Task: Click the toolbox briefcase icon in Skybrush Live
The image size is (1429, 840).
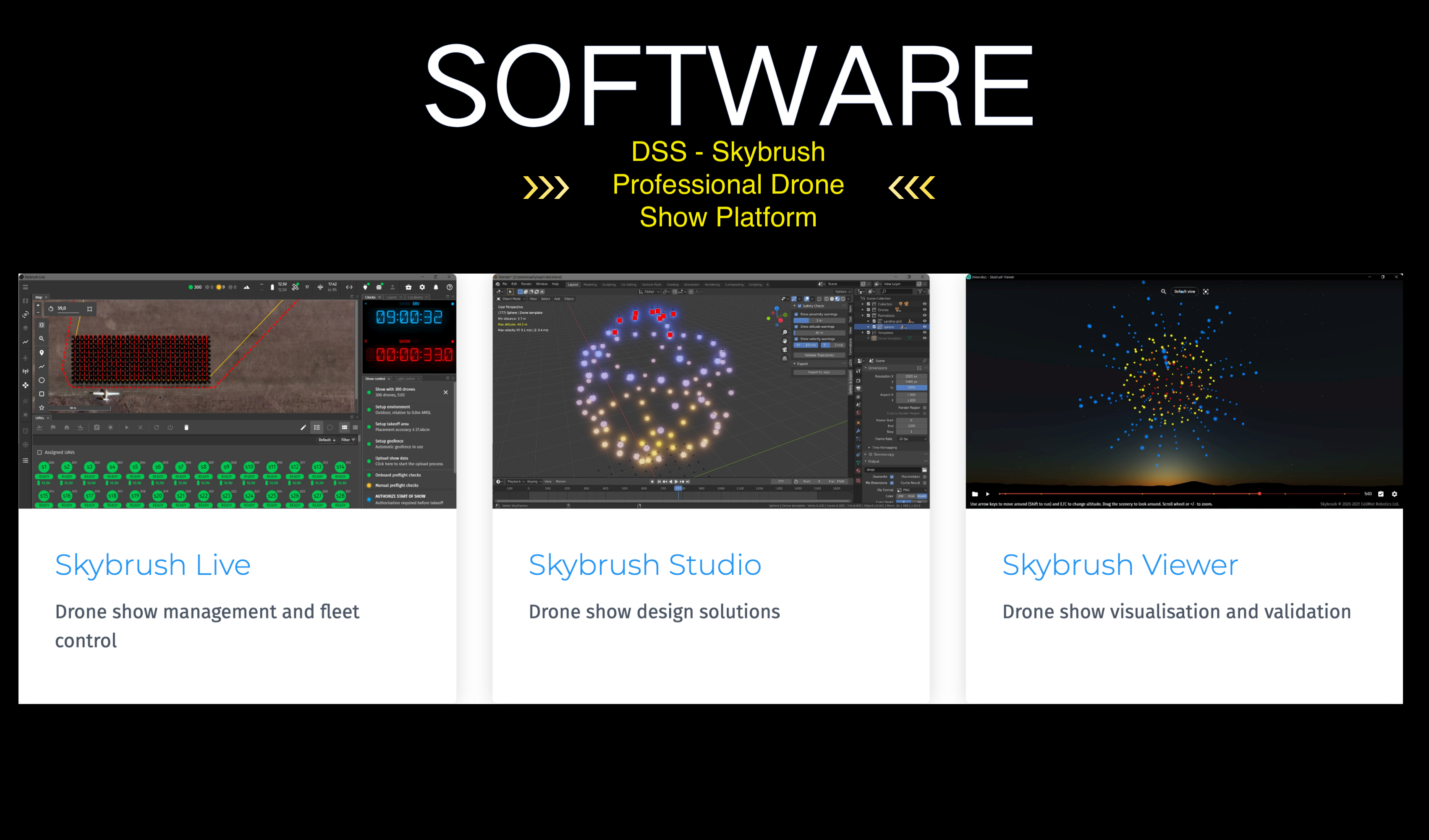Action: [408, 287]
